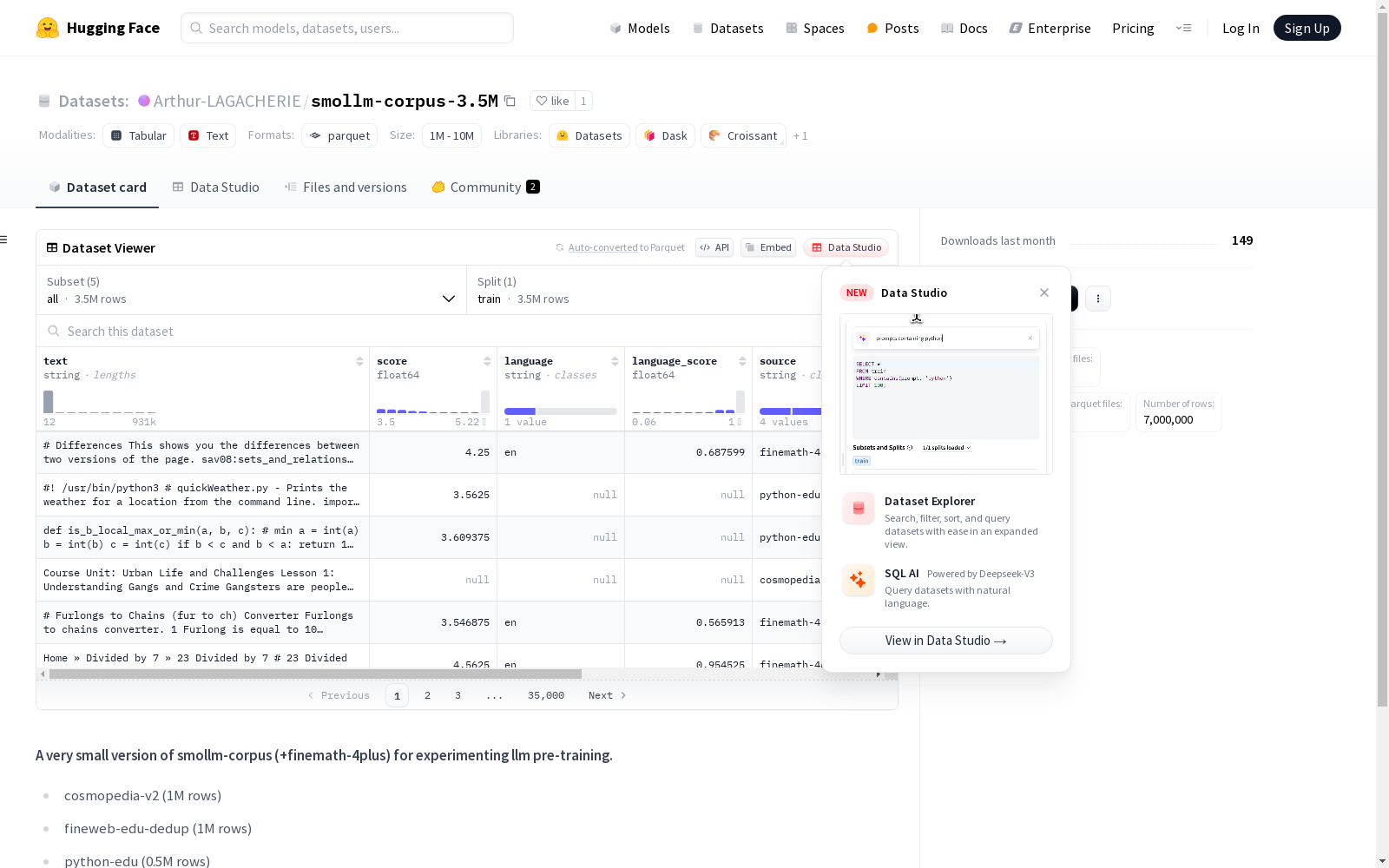
Task: Click the Embed button
Action: (x=768, y=247)
